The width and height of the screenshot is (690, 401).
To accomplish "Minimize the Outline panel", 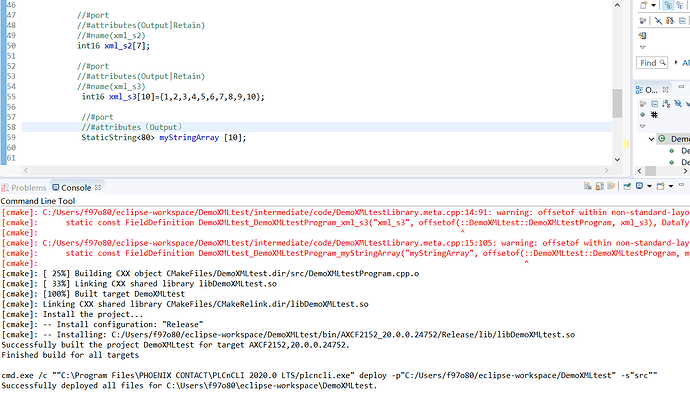I will tap(681, 87).
